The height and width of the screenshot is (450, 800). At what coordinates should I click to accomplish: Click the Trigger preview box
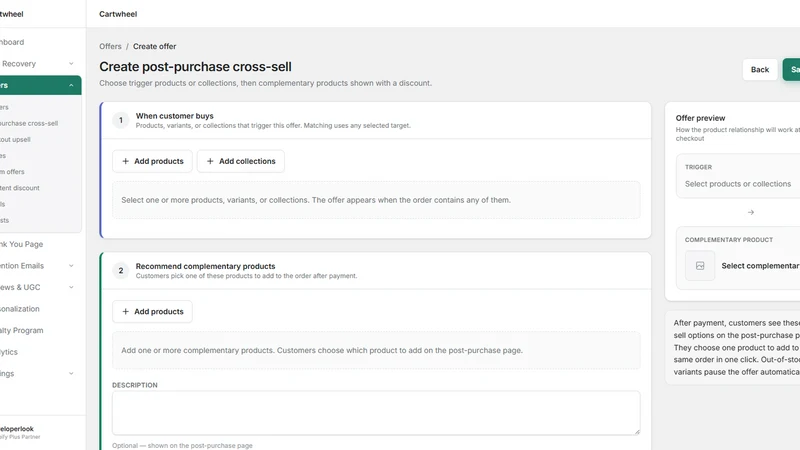(738, 176)
